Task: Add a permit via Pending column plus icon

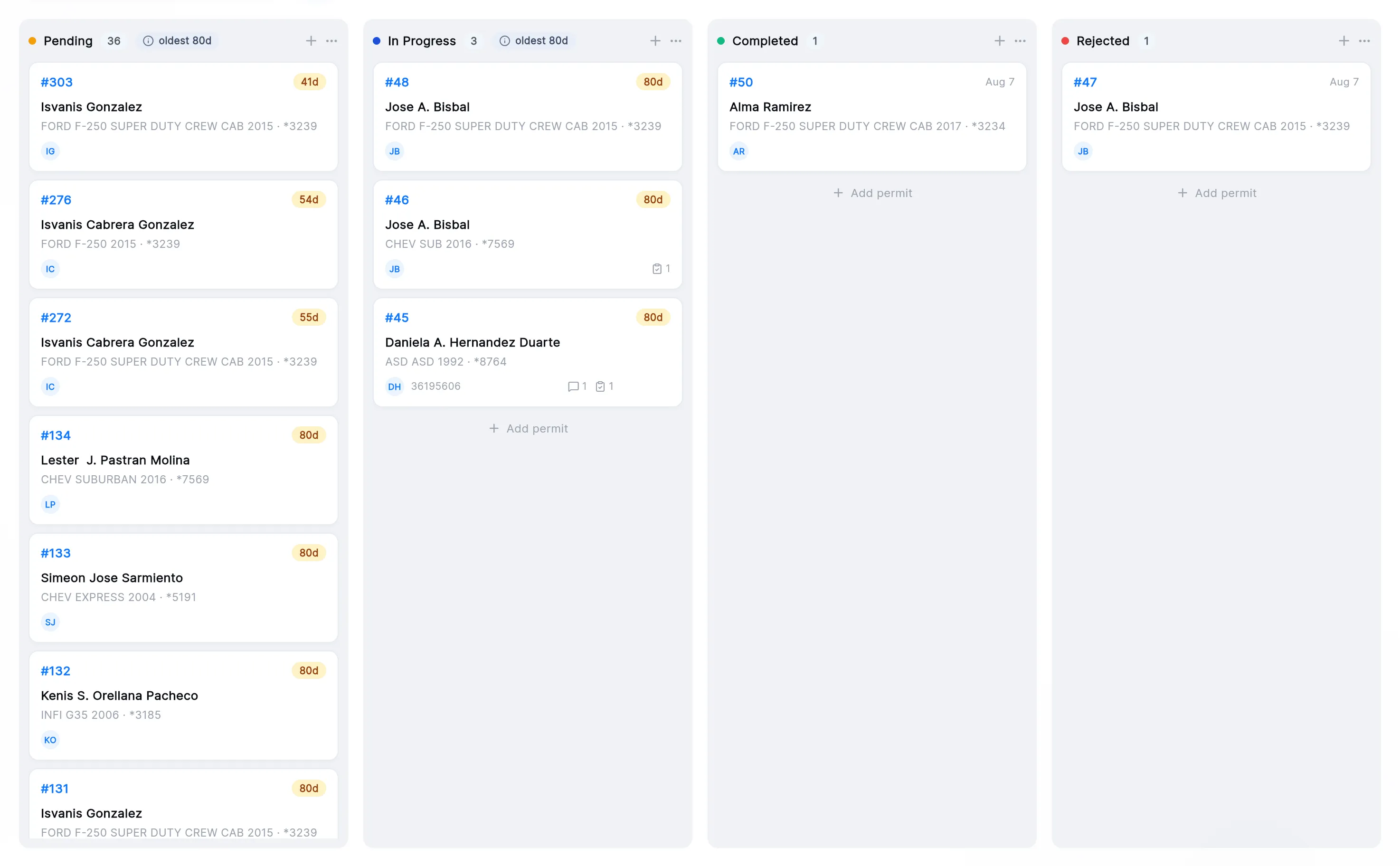Action: point(311,41)
